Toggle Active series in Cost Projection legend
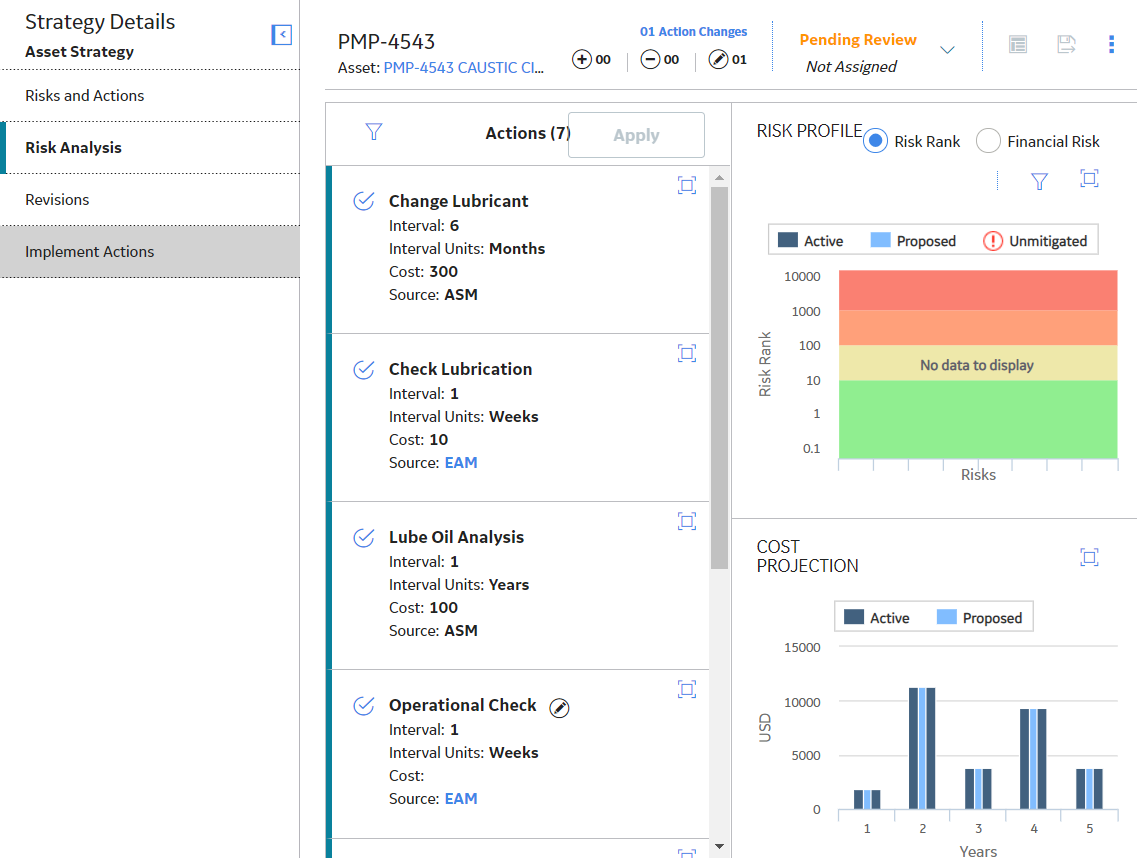Image resolution: width=1137 pixels, height=858 pixels. click(x=876, y=618)
